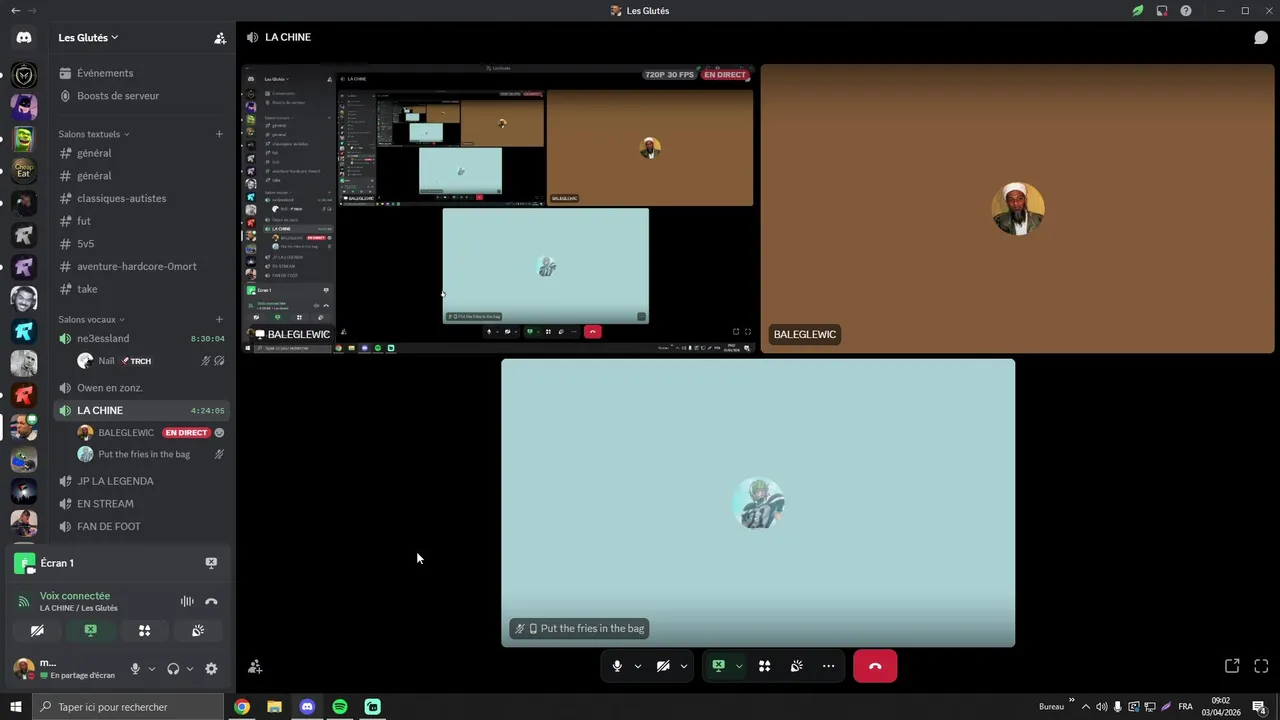Image resolution: width=1280 pixels, height=720 pixels.
Task: Open the Discord help question mark icon
Action: click(x=1186, y=11)
